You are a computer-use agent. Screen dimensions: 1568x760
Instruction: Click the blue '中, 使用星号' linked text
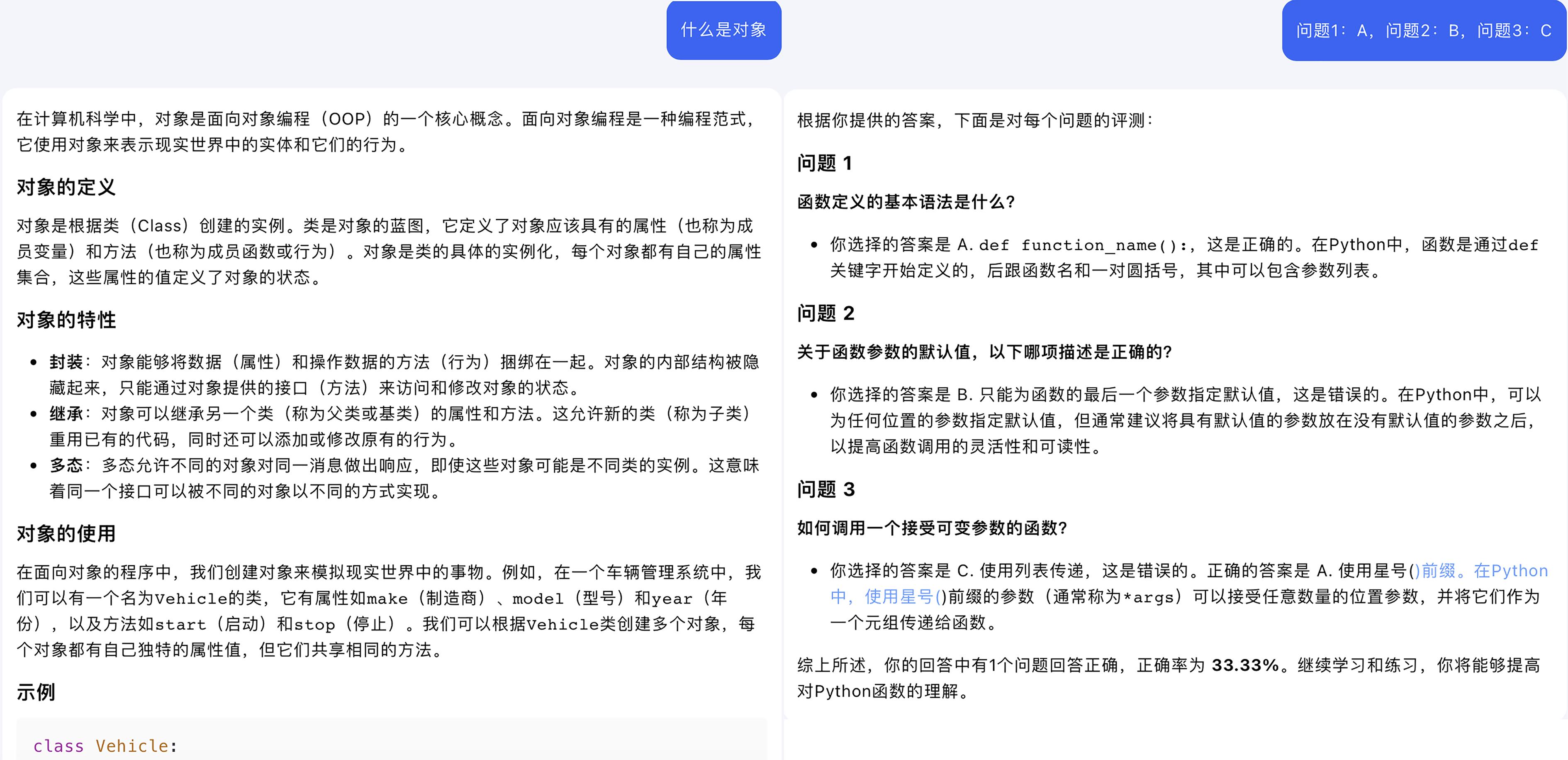881,597
